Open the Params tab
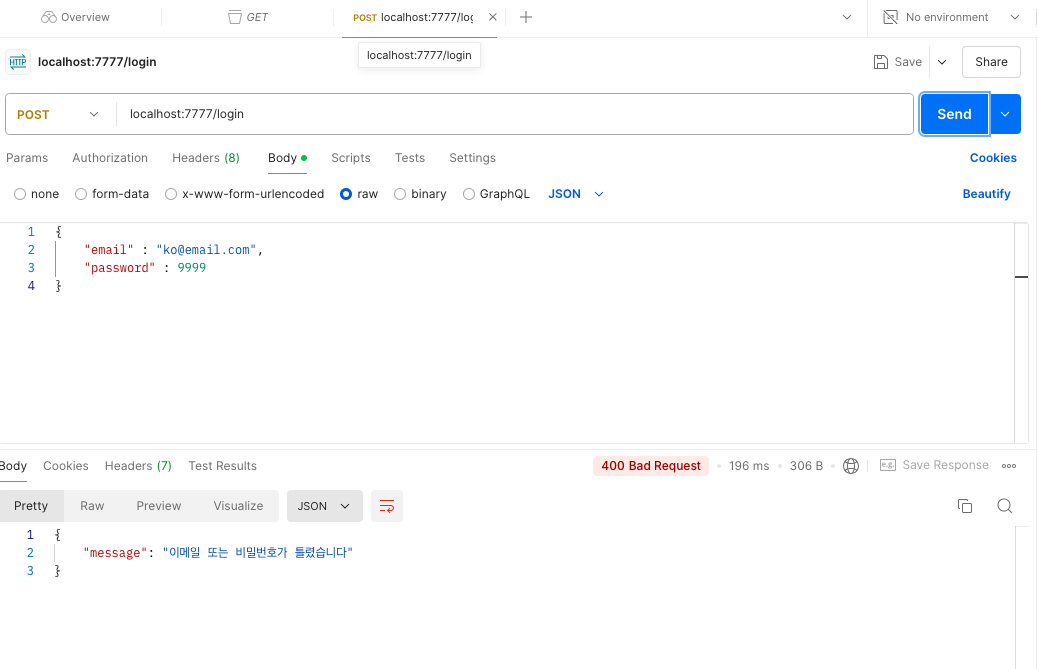 pos(27,157)
